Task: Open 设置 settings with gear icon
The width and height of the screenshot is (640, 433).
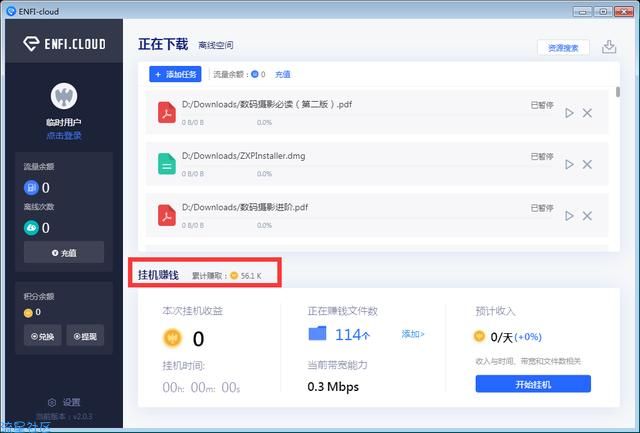Action: pos(64,402)
